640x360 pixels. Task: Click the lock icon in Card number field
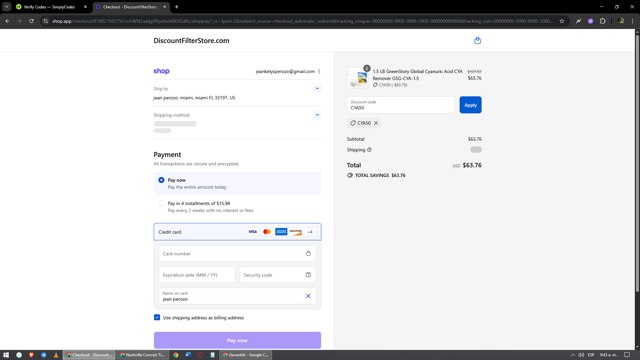pos(308,253)
